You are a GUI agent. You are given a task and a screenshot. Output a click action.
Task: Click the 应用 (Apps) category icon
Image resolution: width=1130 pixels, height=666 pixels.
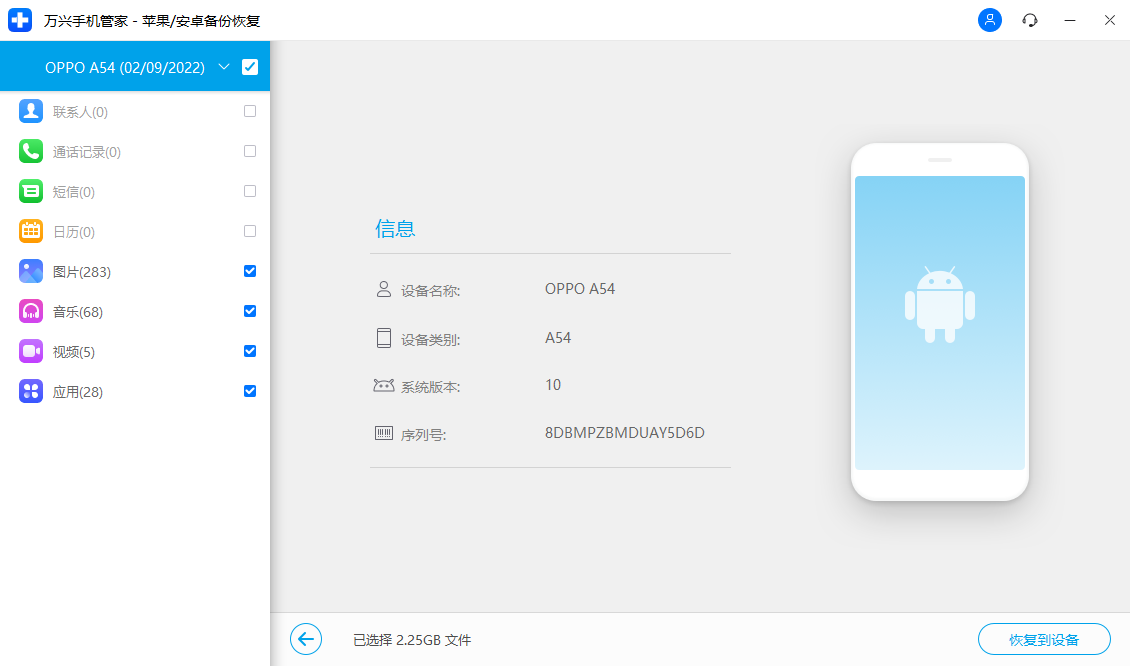tap(29, 391)
